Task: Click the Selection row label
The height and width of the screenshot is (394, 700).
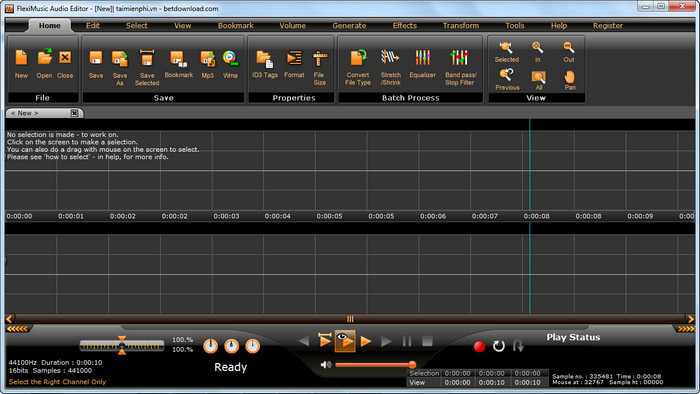Action: [x=424, y=373]
